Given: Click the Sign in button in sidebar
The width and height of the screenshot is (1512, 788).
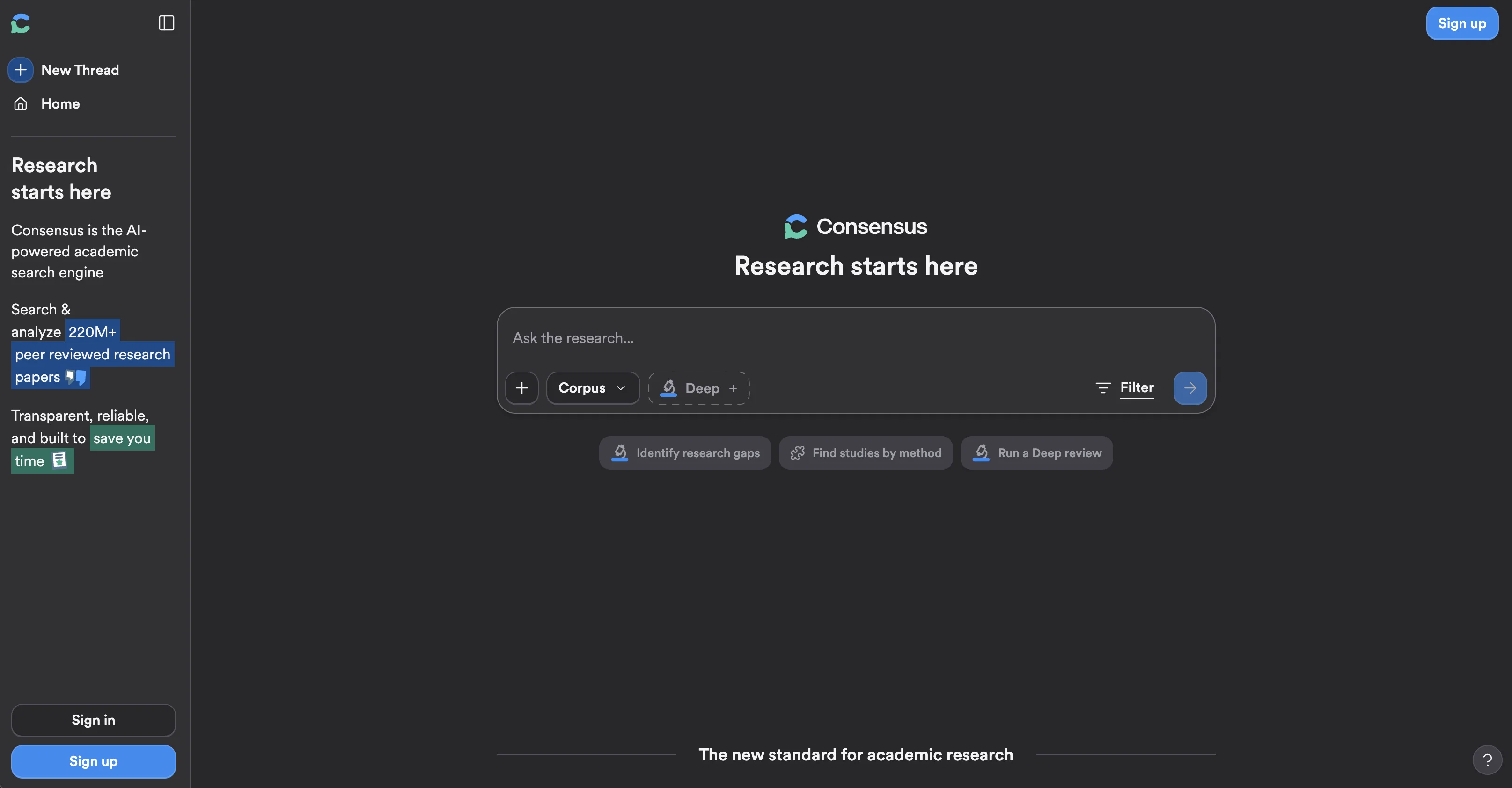Looking at the screenshot, I should [93, 720].
